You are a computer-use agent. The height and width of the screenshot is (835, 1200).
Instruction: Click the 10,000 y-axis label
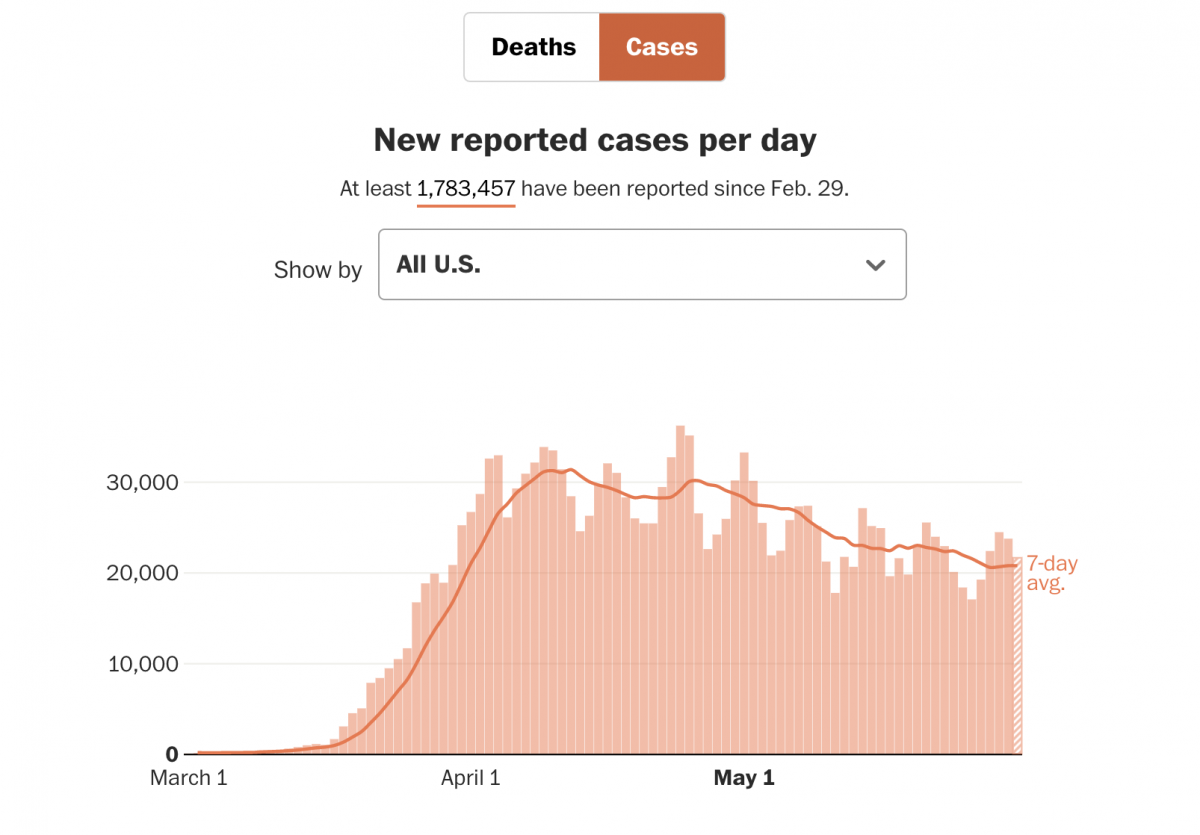(x=143, y=664)
